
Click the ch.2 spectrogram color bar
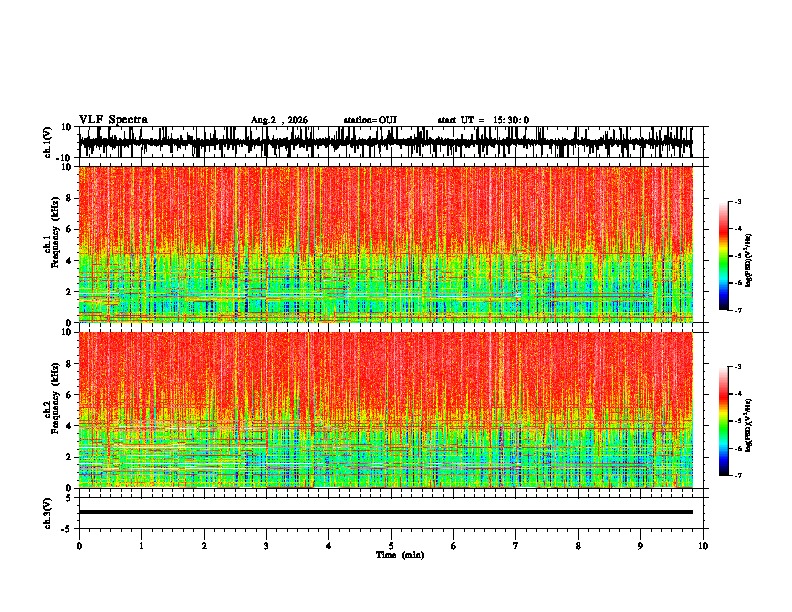[724, 421]
